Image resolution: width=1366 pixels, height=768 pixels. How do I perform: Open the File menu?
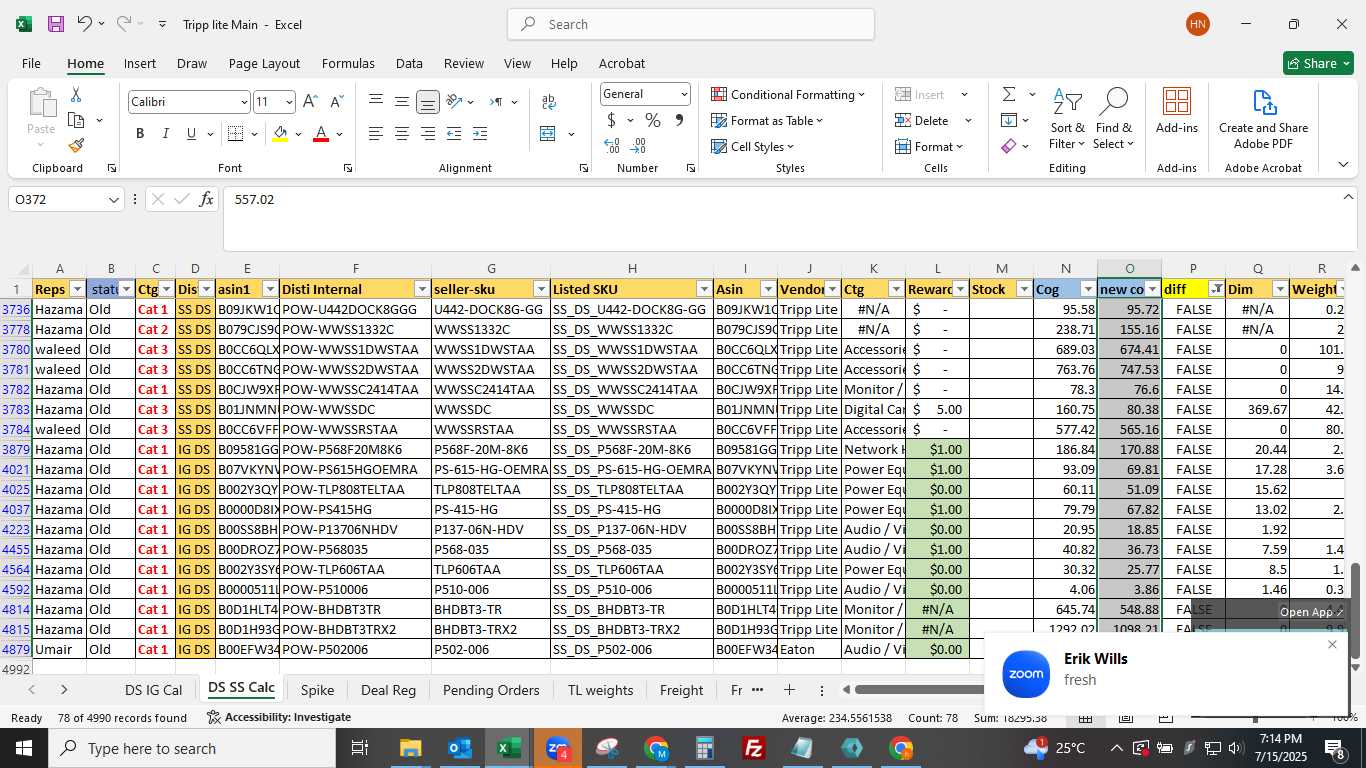pyautogui.click(x=31, y=63)
